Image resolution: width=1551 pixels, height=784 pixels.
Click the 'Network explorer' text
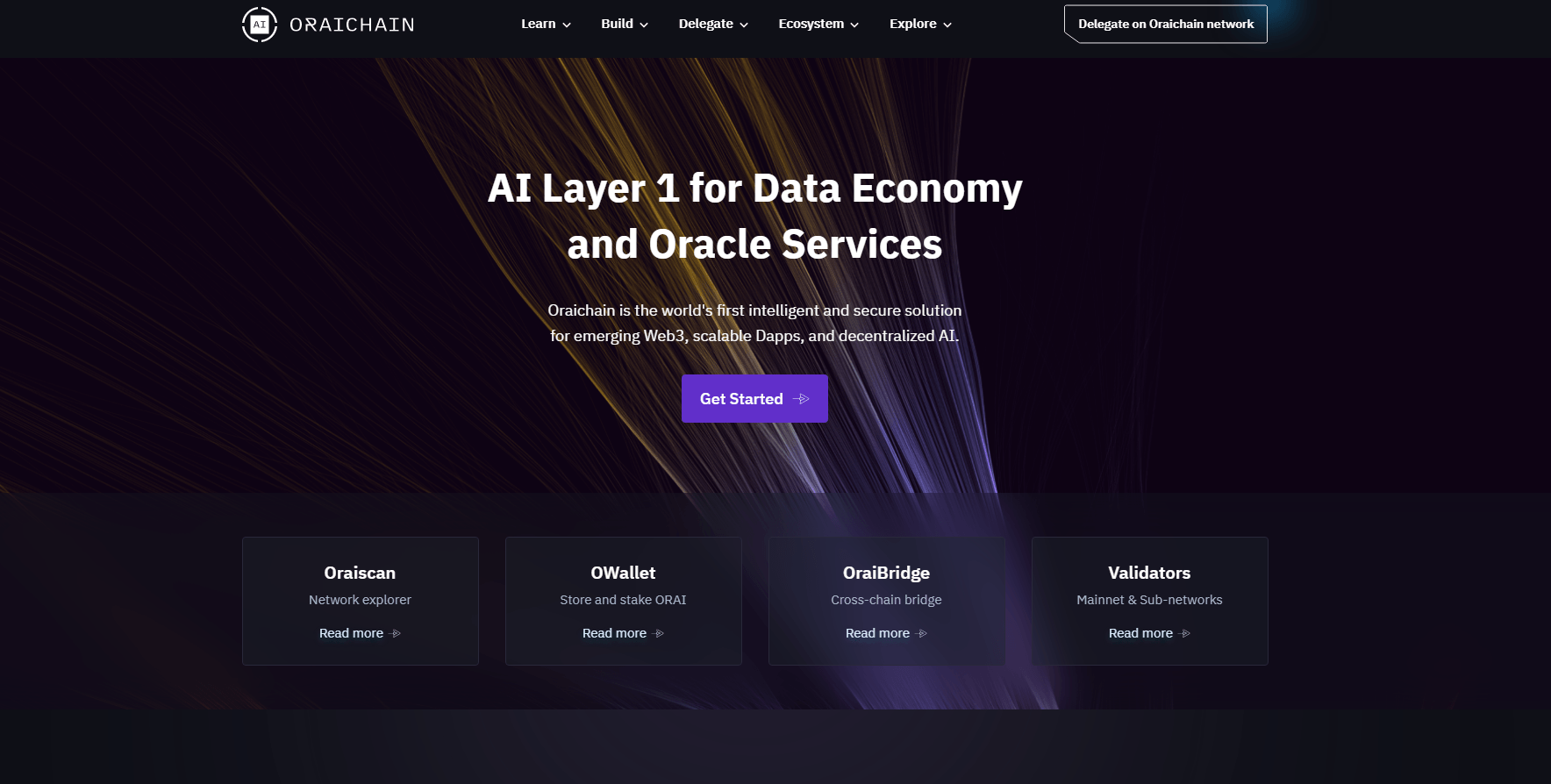pos(360,600)
